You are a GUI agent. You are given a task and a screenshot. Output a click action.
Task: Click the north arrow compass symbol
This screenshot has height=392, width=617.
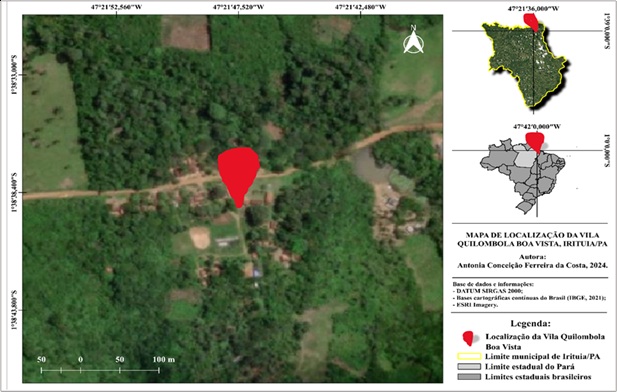[x=413, y=39]
